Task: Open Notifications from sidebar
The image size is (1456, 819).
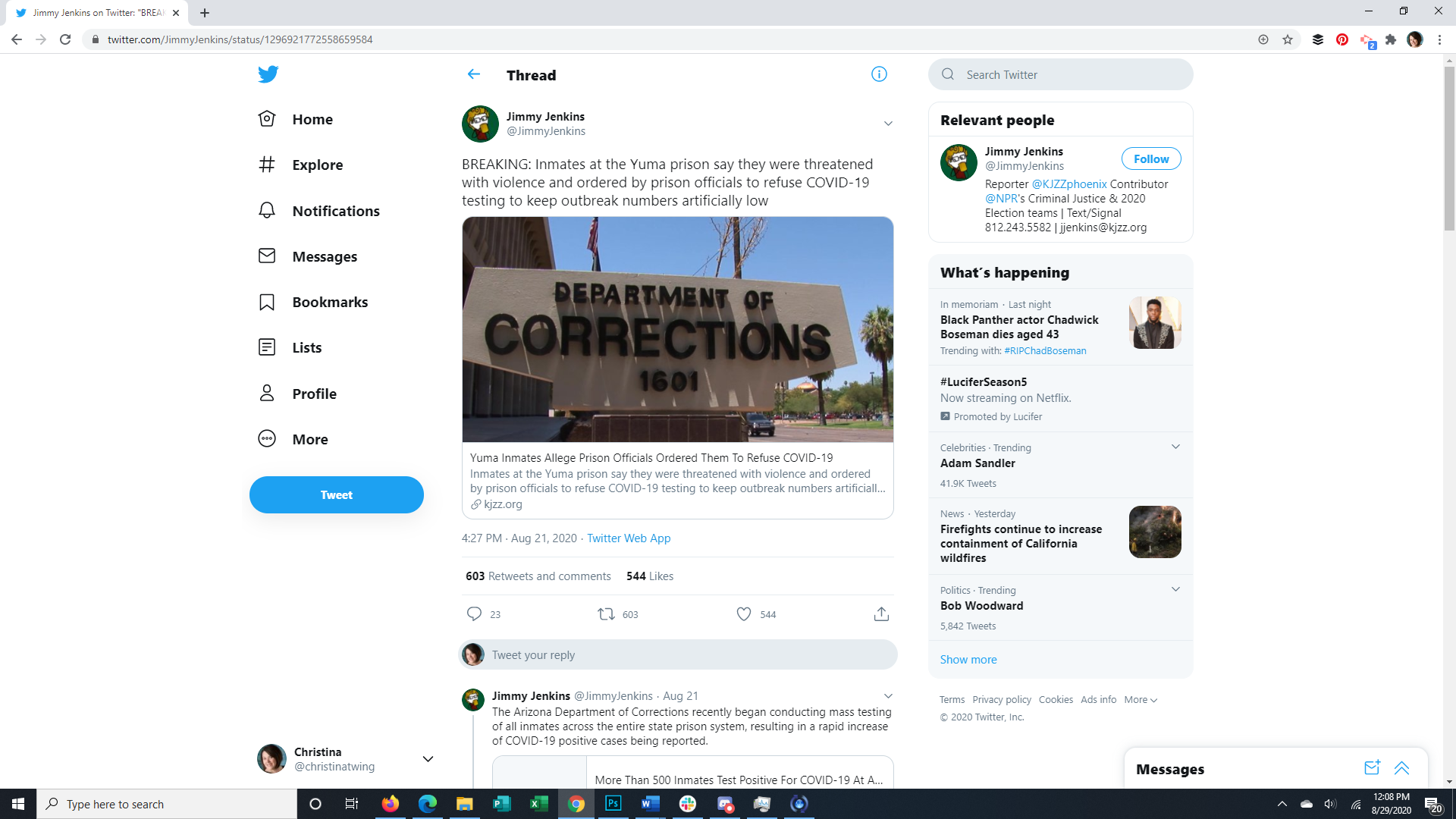Action: tap(335, 211)
